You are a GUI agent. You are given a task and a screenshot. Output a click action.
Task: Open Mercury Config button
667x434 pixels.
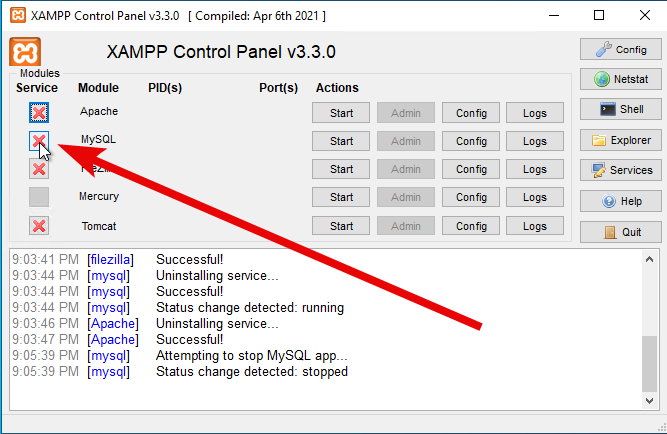coord(471,197)
